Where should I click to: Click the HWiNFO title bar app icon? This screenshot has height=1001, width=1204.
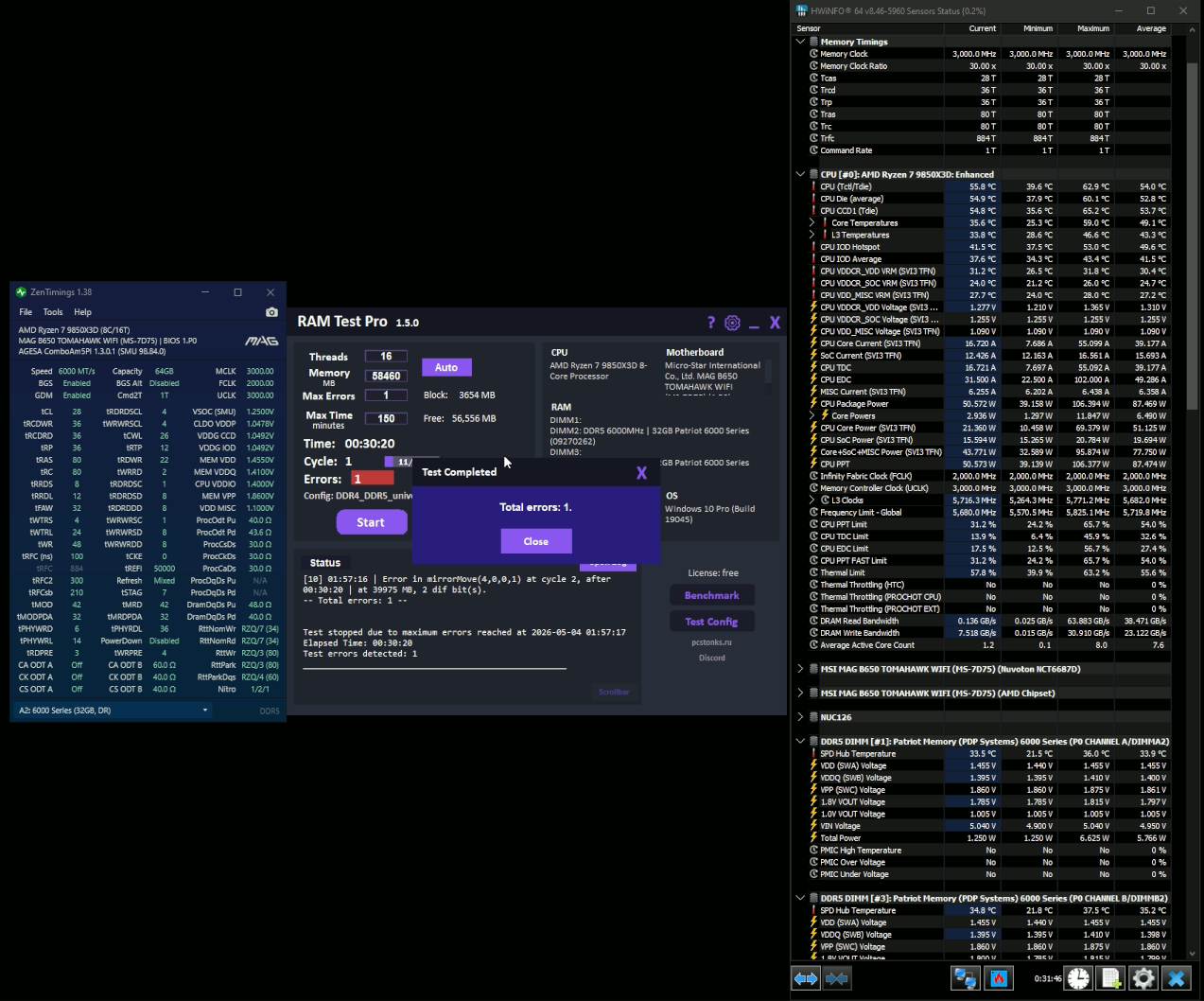802,10
